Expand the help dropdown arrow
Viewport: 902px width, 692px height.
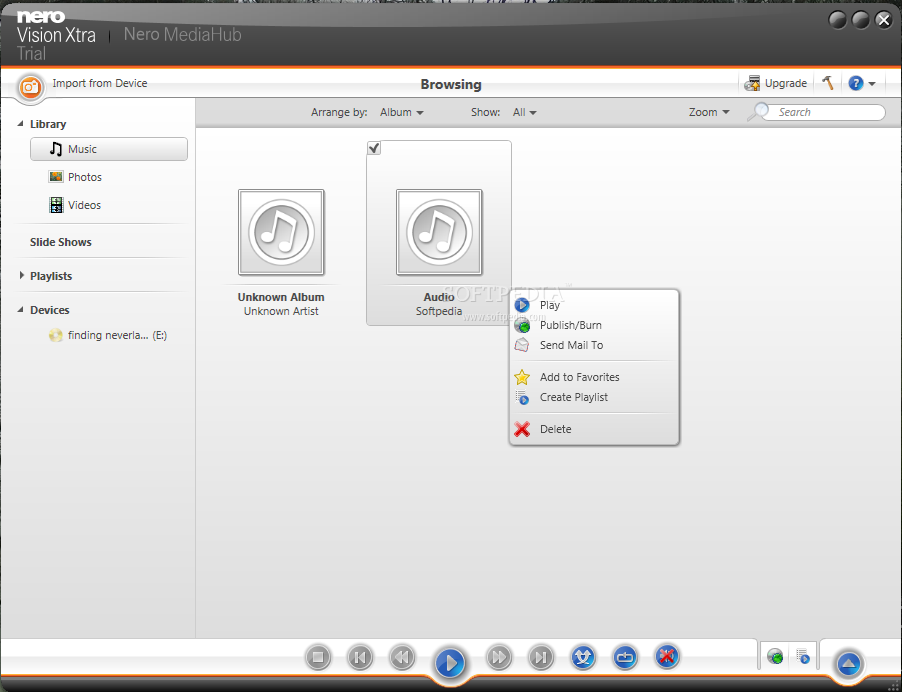tap(872, 84)
